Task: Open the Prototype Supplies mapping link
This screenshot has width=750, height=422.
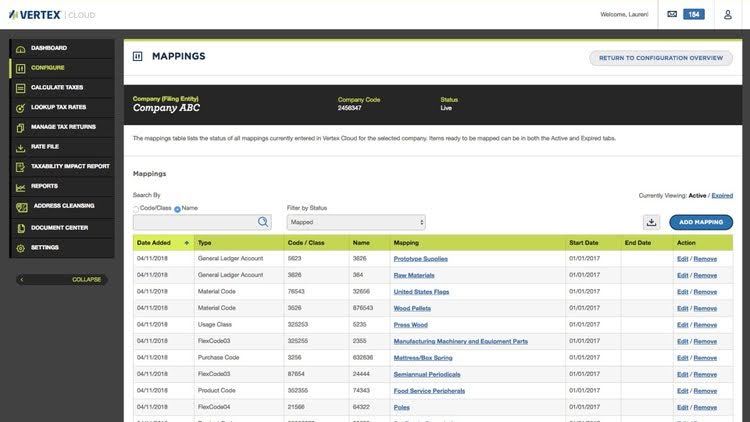Action: tap(420, 259)
